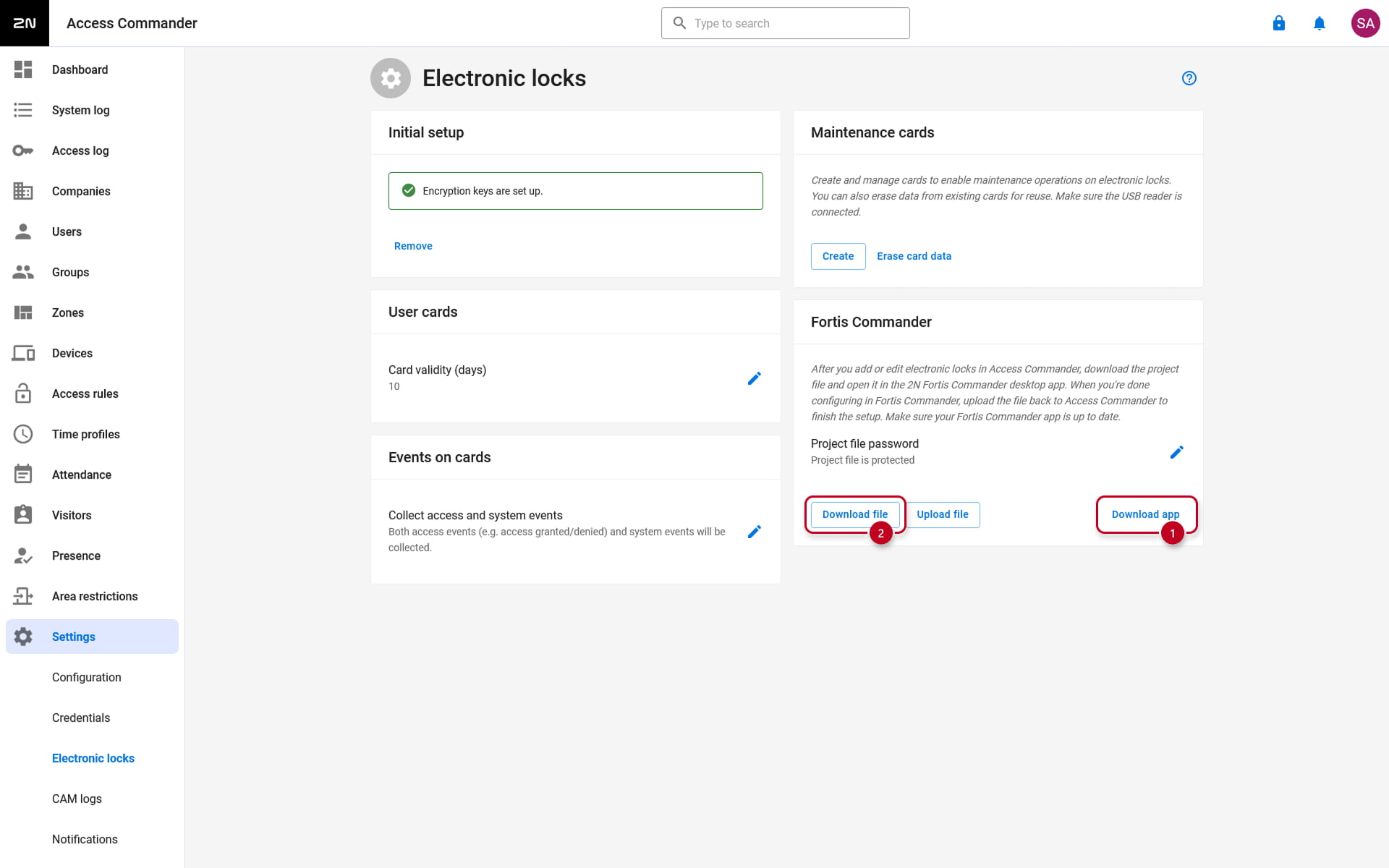Click the card validity value '10'
The image size is (1389, 868).
pos(394,386)
